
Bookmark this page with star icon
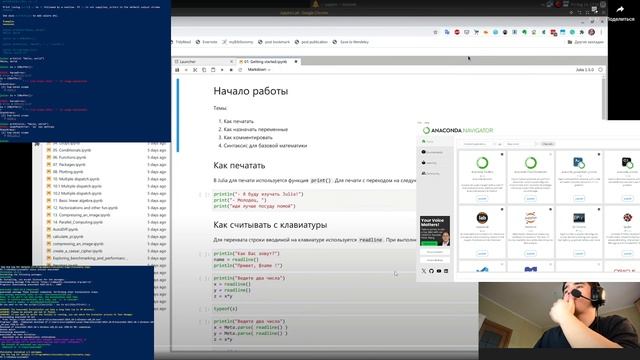point(436,32)
